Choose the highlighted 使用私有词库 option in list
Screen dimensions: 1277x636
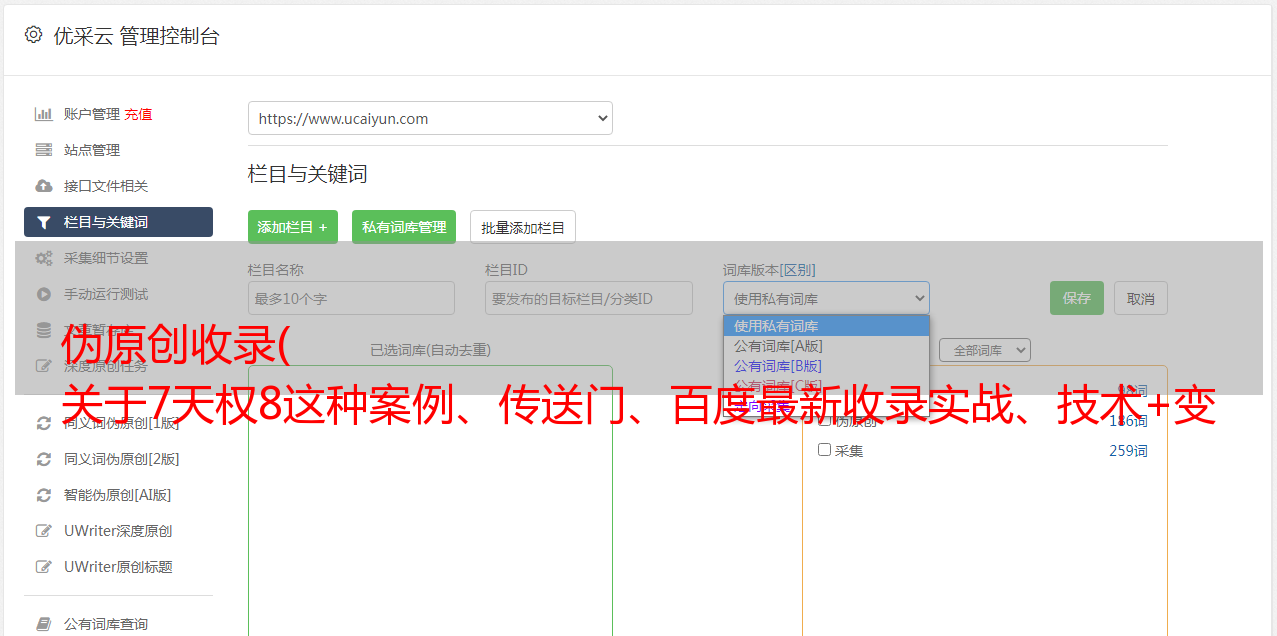click(826, 326)
